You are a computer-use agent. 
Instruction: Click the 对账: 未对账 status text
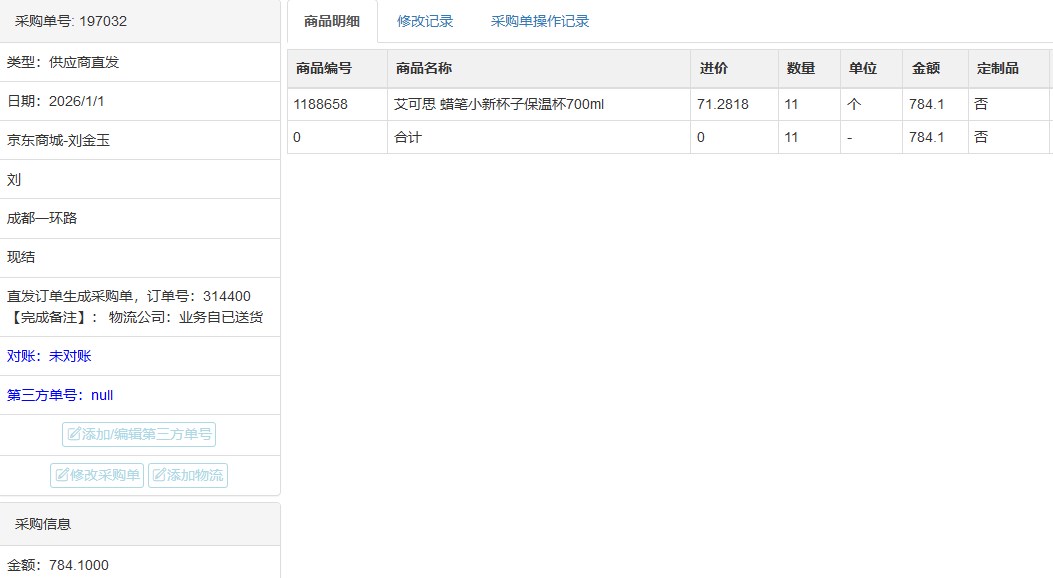(49, 356)
